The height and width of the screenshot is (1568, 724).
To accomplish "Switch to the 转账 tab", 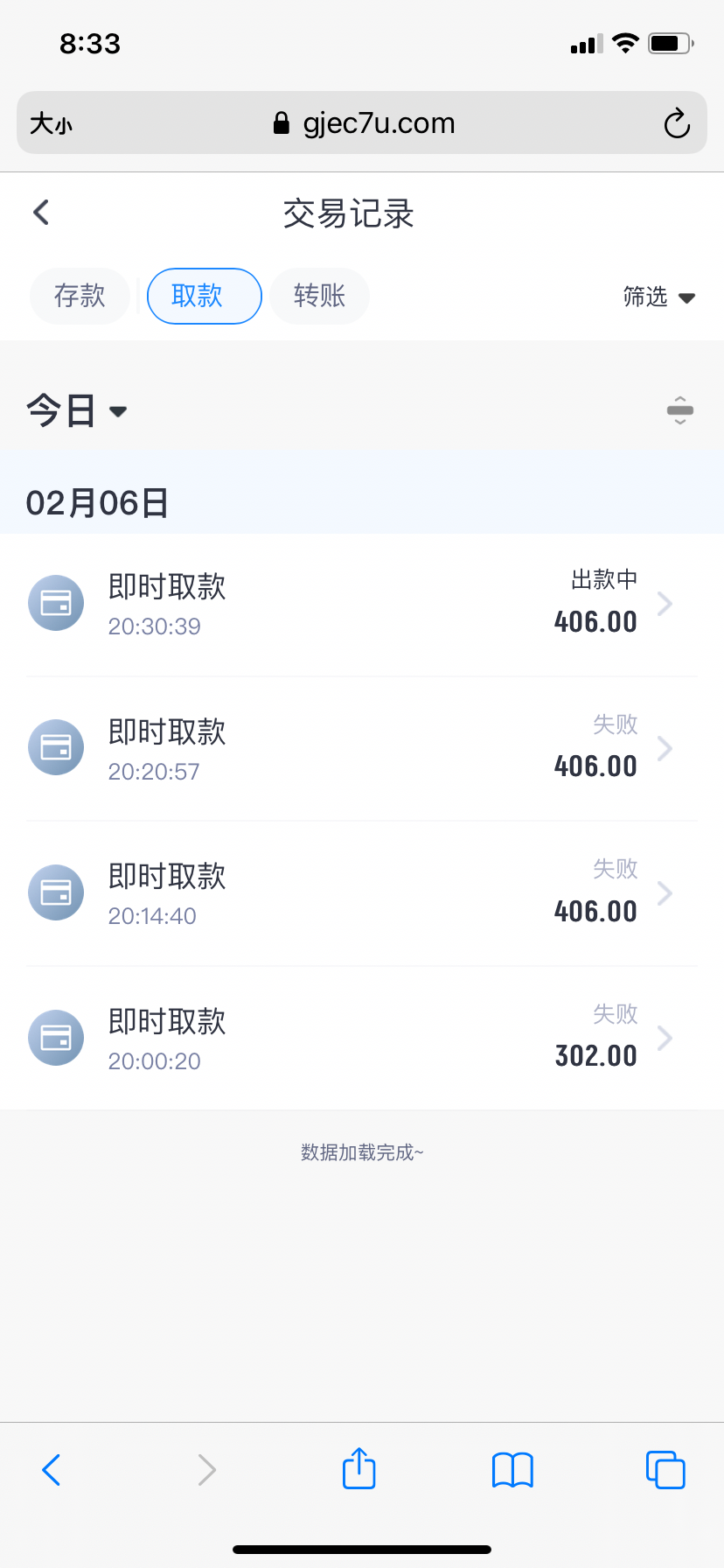I will point(319,296).
